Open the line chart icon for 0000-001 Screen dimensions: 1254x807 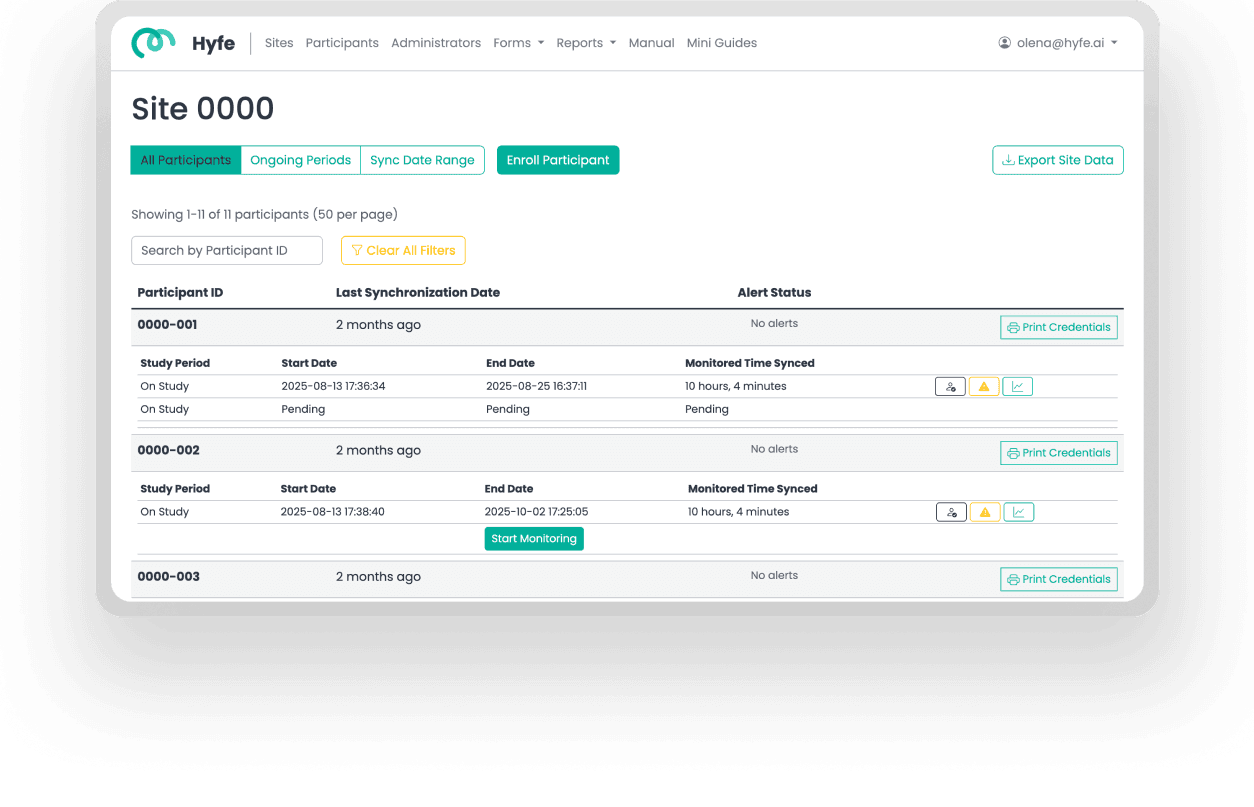(x=1018, y=386)
